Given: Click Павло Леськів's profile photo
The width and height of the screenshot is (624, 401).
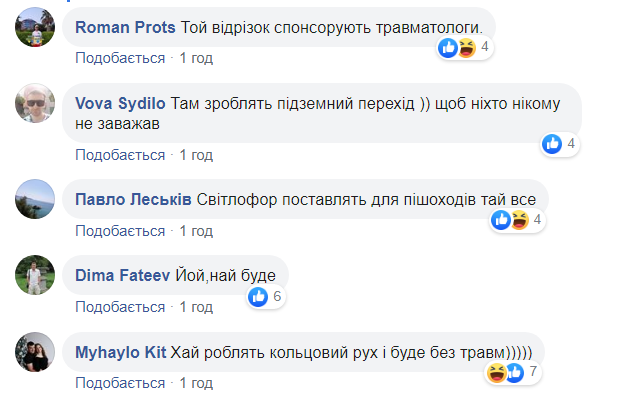Looking at the screenshot, I should pos(37,200).
